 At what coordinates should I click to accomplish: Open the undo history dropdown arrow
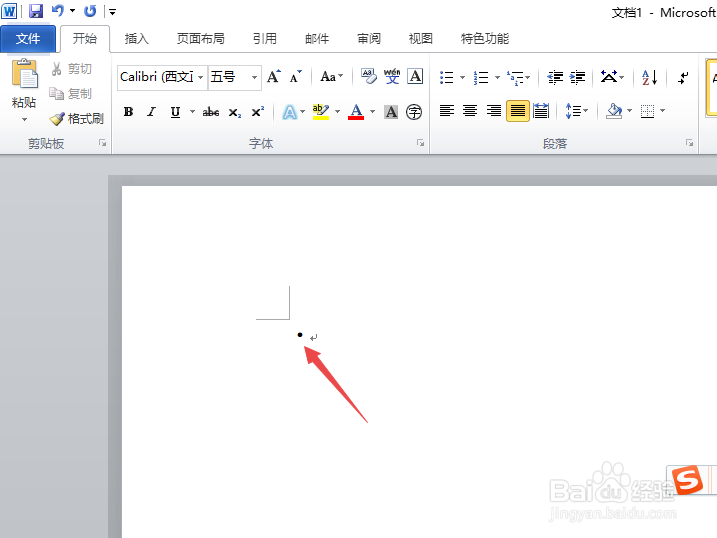click(x=72, y=11)
